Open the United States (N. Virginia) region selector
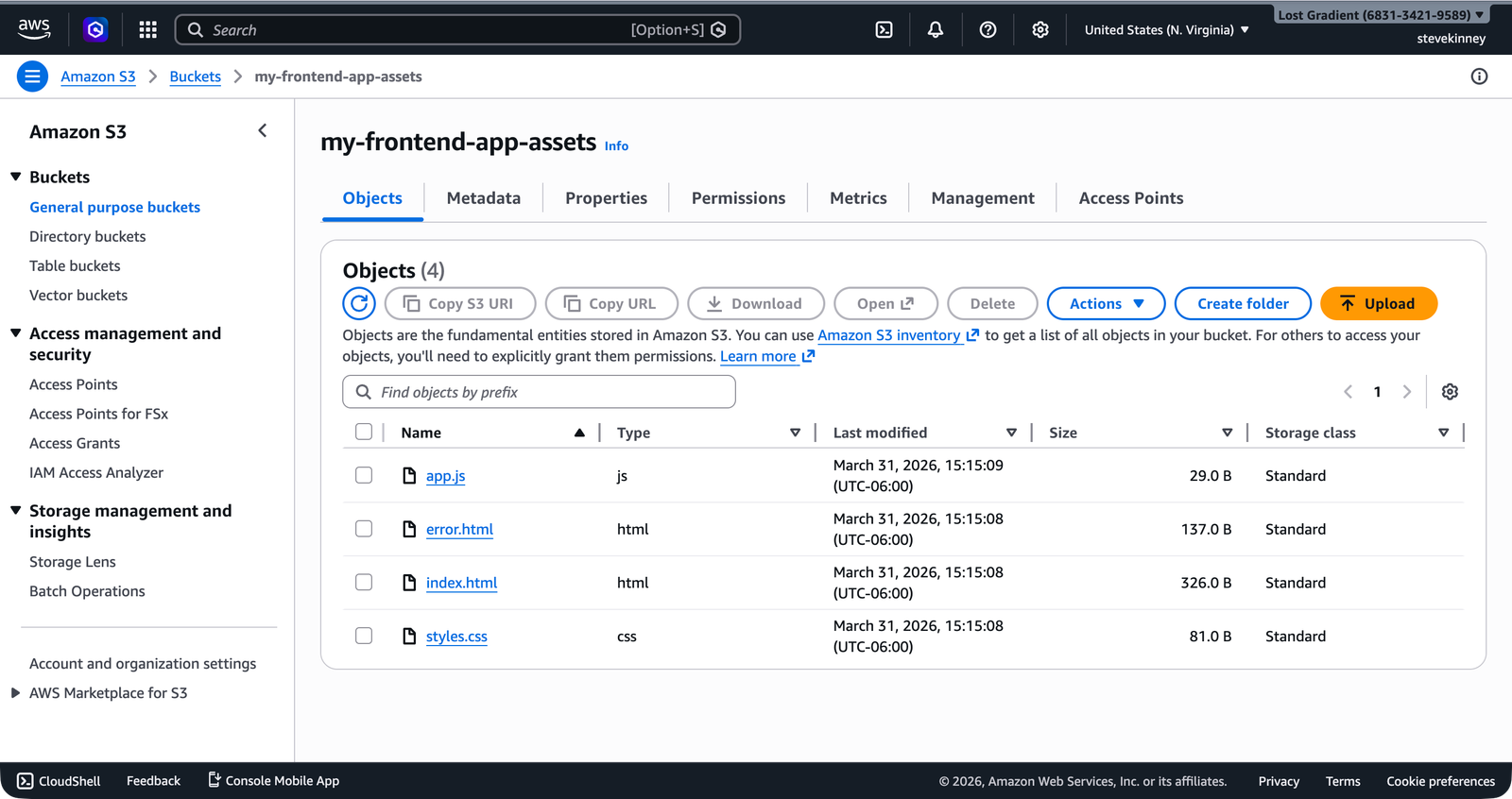The height and width of the screenshot is (799, 1512). coord(1167,30)
